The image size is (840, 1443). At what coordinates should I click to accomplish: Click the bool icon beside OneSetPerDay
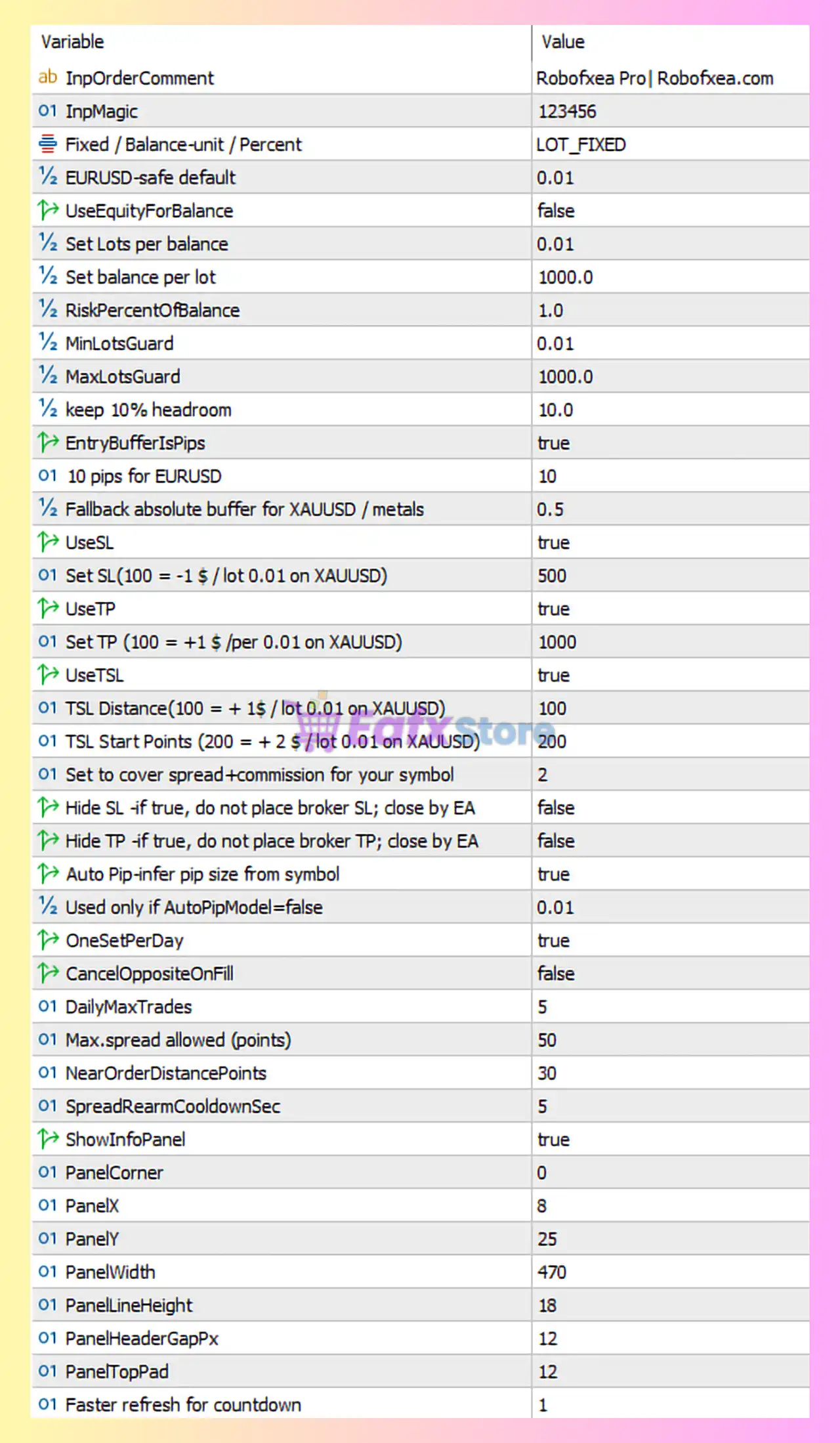pos(47,939)
